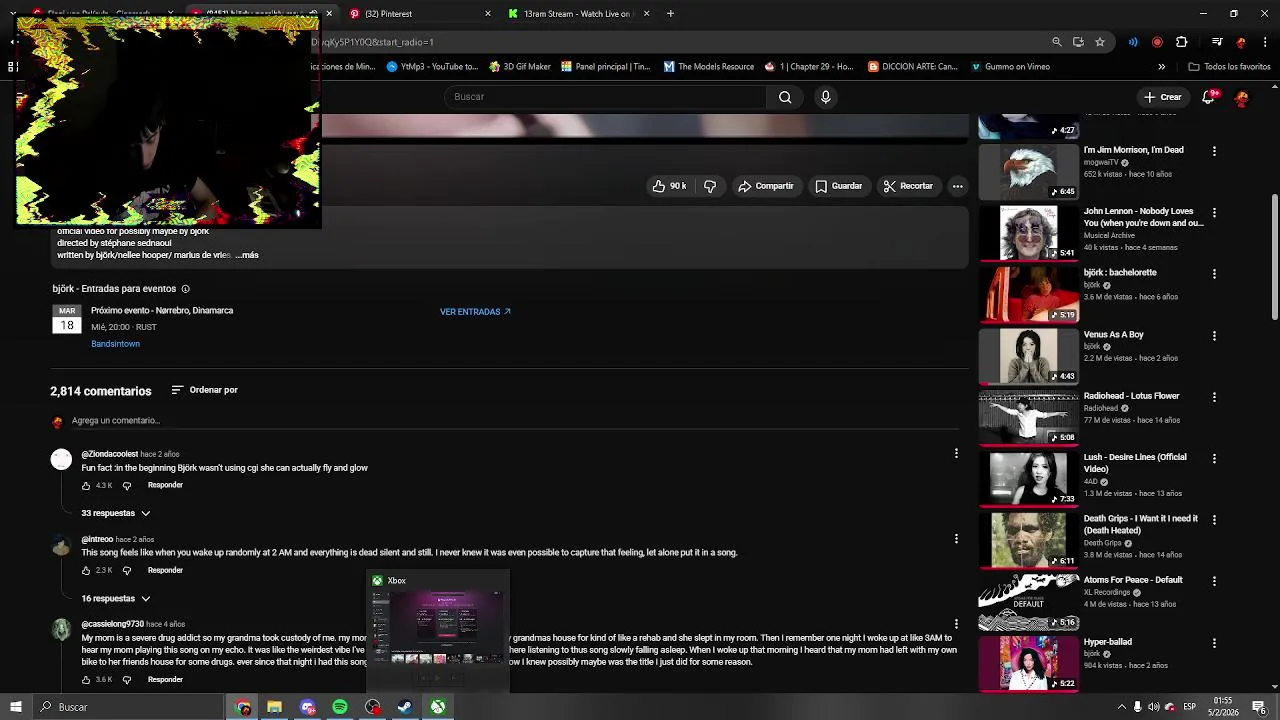Open björk : bachelorette video thumbnail
The width and height of the screenshot is (1280, 720).
(x=1028, y=294)
